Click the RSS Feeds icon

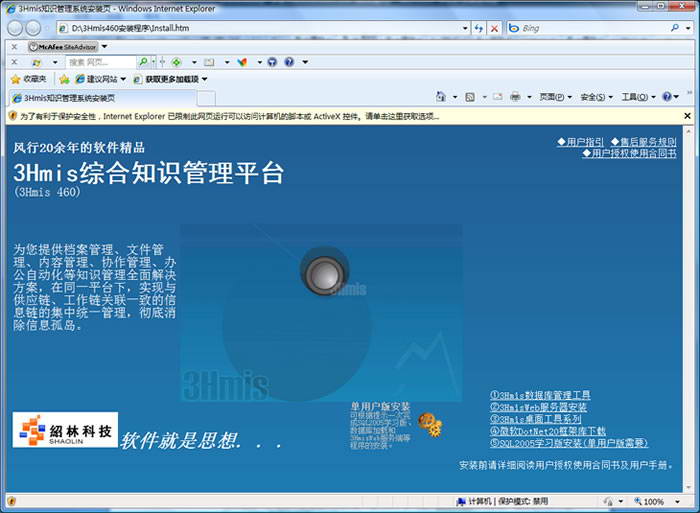470,97
